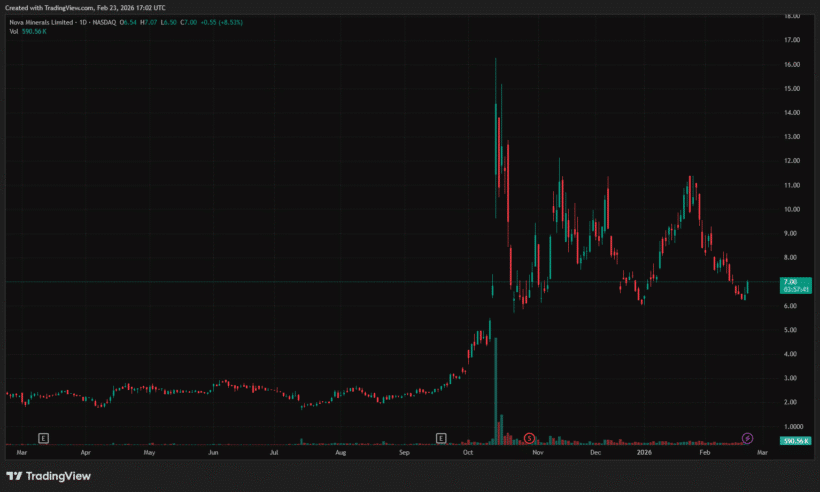
Task: Click the Feb label on time axis
Action: pyautogui.click(x=705, y=453)
